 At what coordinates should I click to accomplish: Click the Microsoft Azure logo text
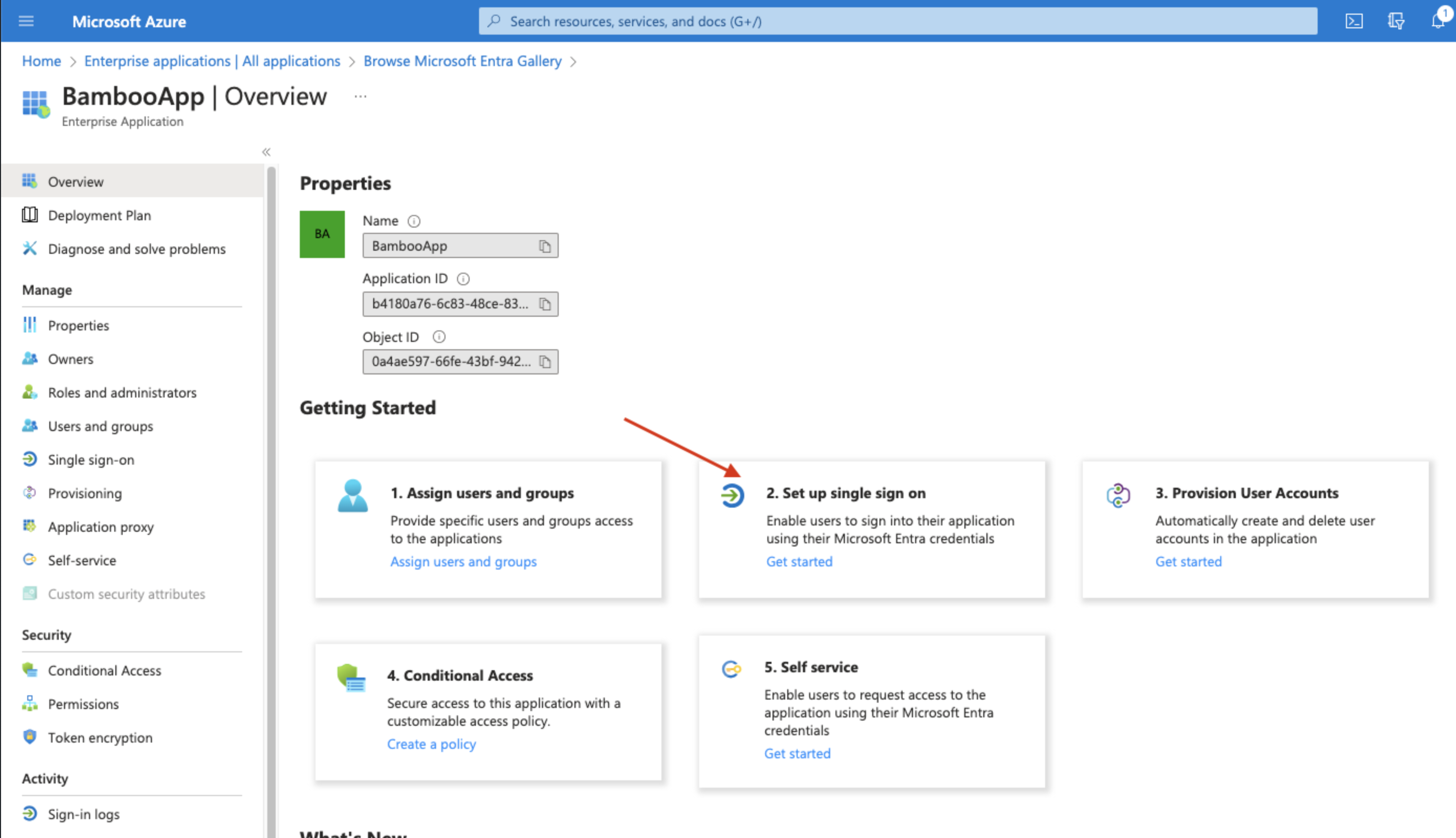pyautogui.click(x=129, y=22)
